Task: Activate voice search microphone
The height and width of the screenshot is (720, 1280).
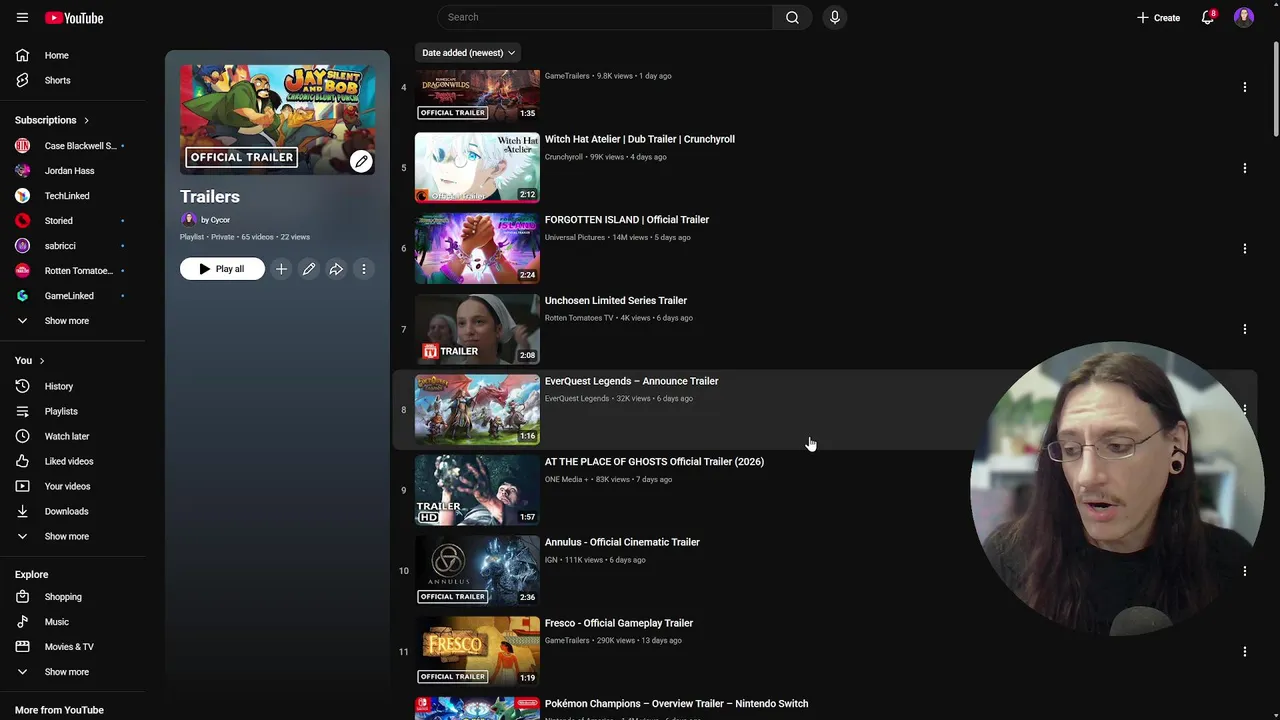Action: click(834, 17)
